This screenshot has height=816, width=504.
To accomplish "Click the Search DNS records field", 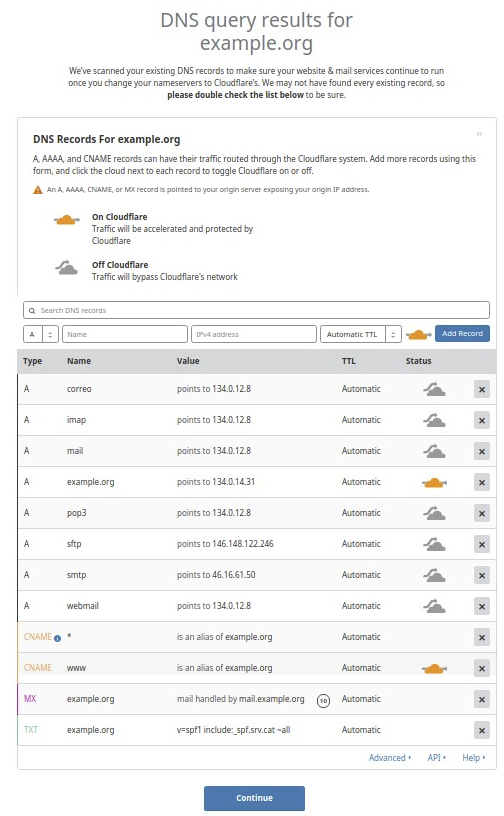I will point(256,310).
